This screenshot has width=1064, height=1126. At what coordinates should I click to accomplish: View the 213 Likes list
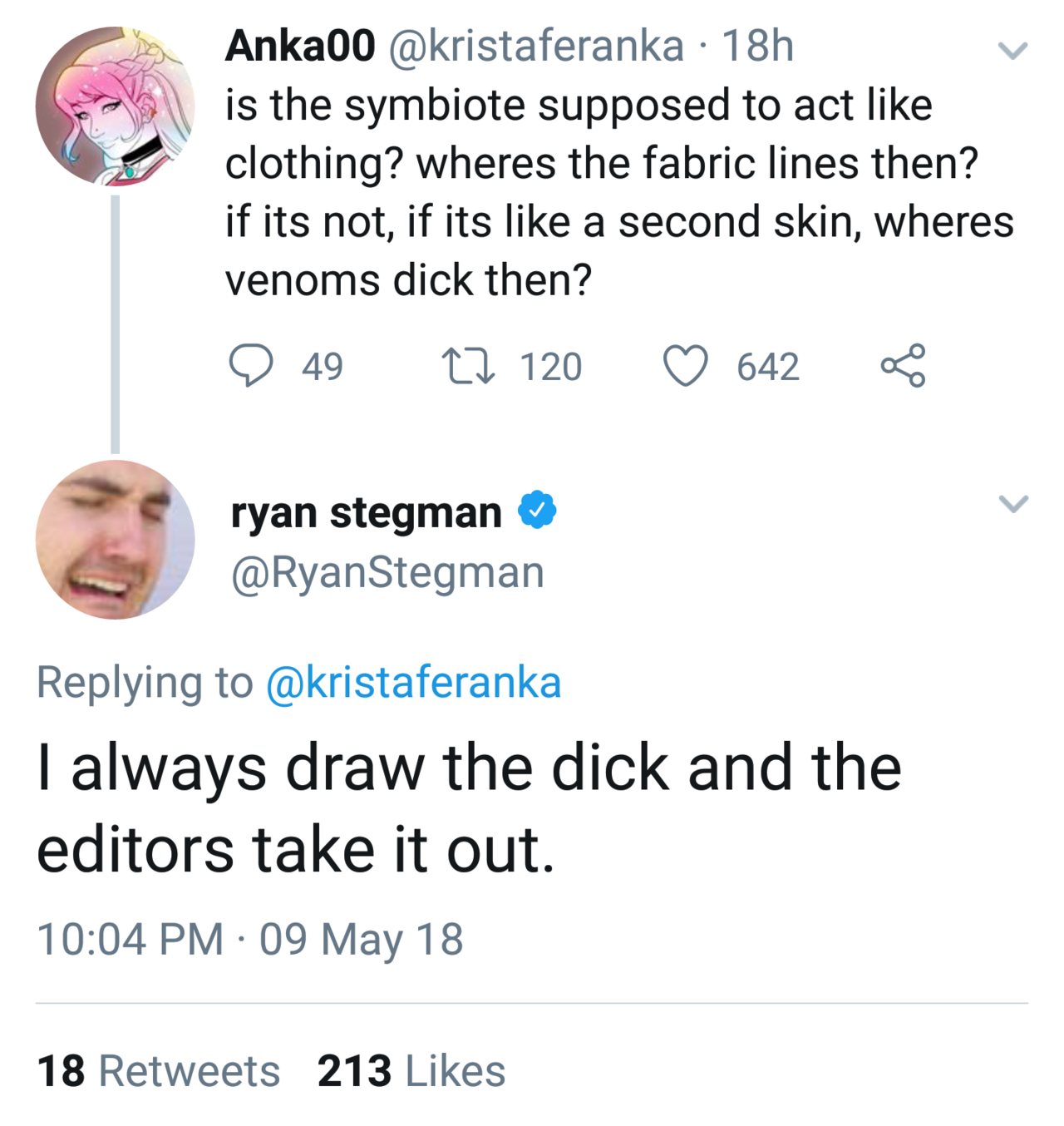pos(411,1070)
